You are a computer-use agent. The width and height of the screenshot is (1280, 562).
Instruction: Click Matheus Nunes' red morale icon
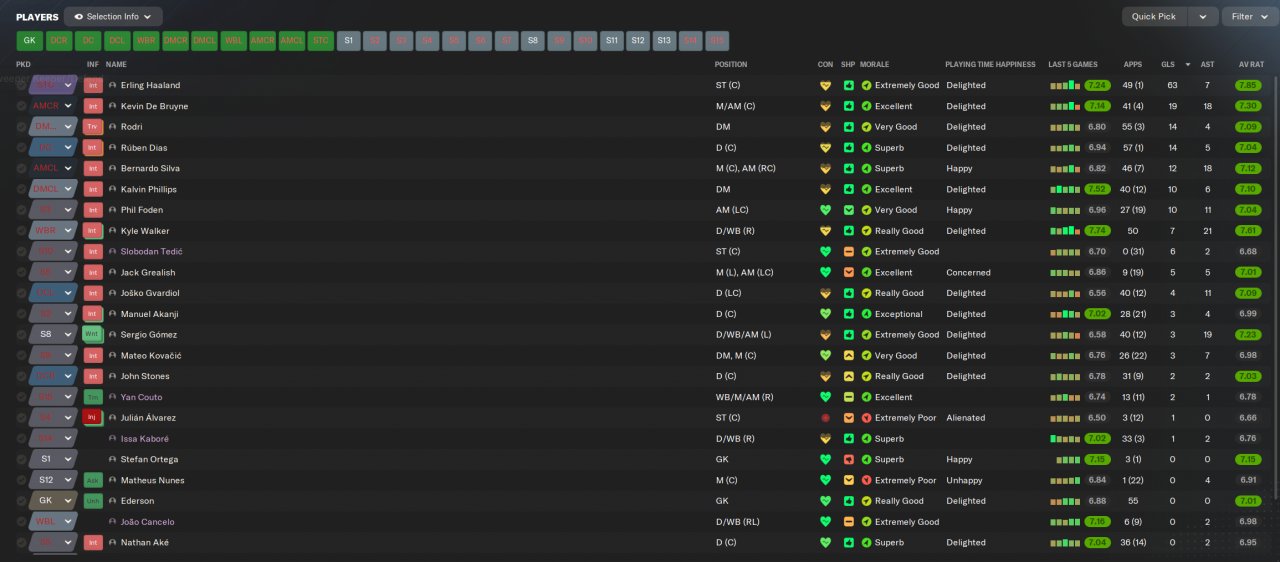[866, 480]
